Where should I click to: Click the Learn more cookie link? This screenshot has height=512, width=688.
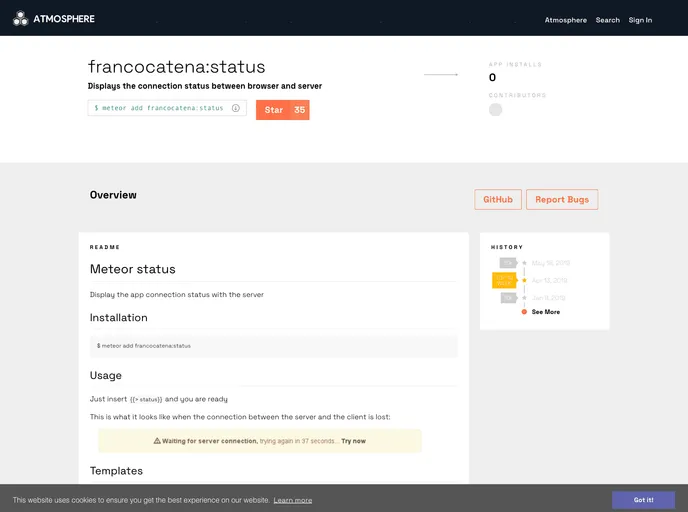293,500
